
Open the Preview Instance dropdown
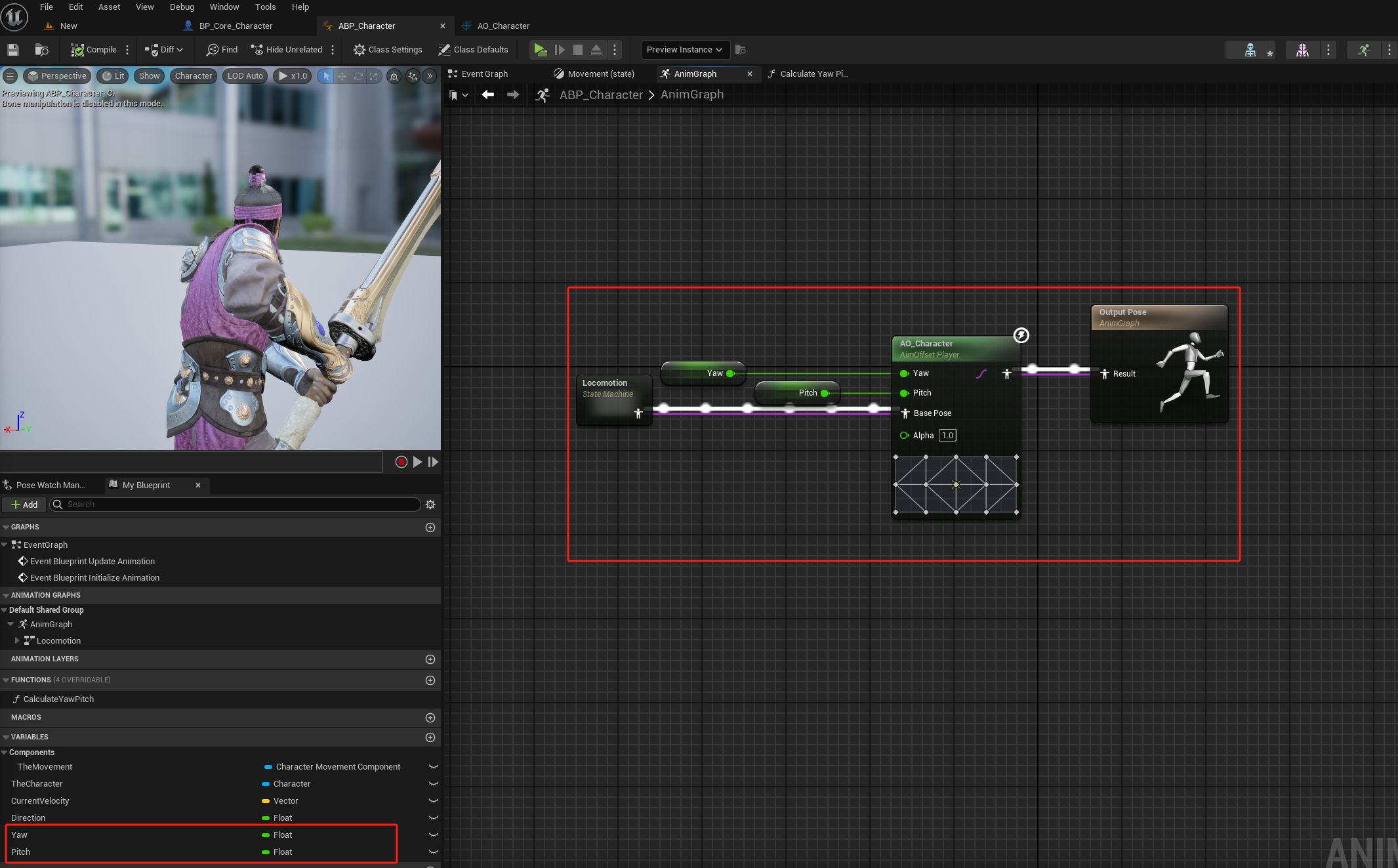tap(684, 50)
